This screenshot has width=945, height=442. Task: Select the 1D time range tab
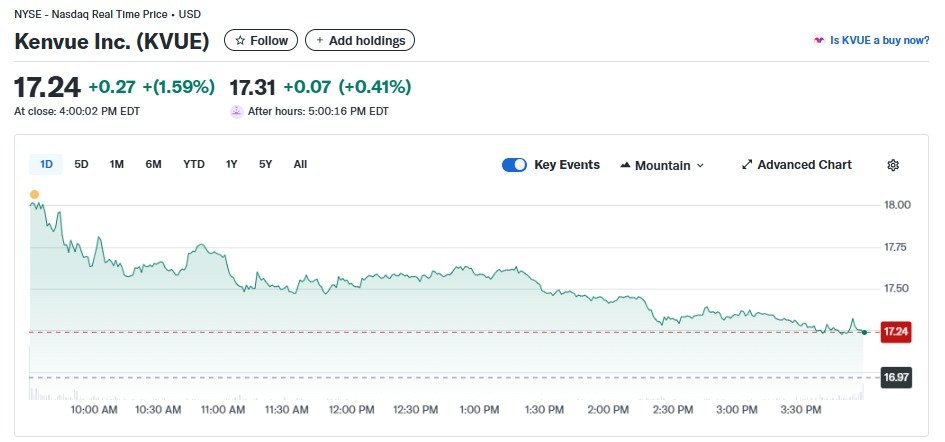46,164
